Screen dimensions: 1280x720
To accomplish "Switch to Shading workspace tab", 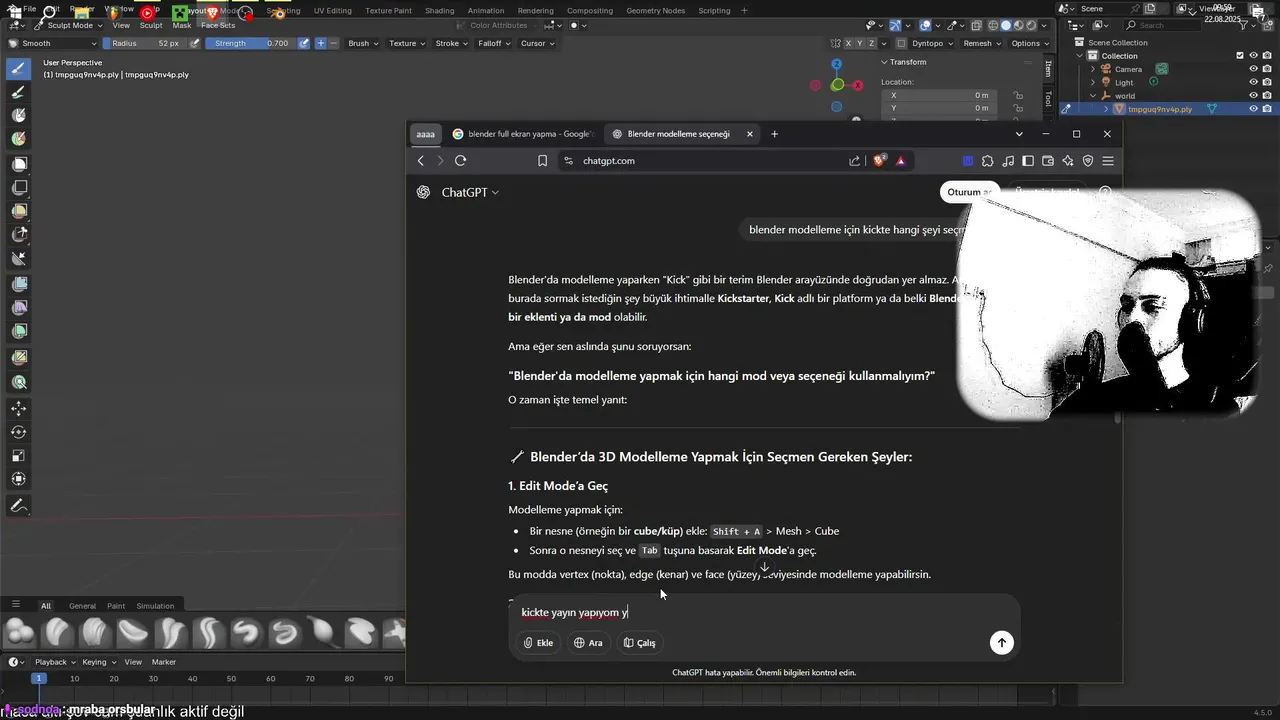I will pyautogui.click(x=439, y=10).
